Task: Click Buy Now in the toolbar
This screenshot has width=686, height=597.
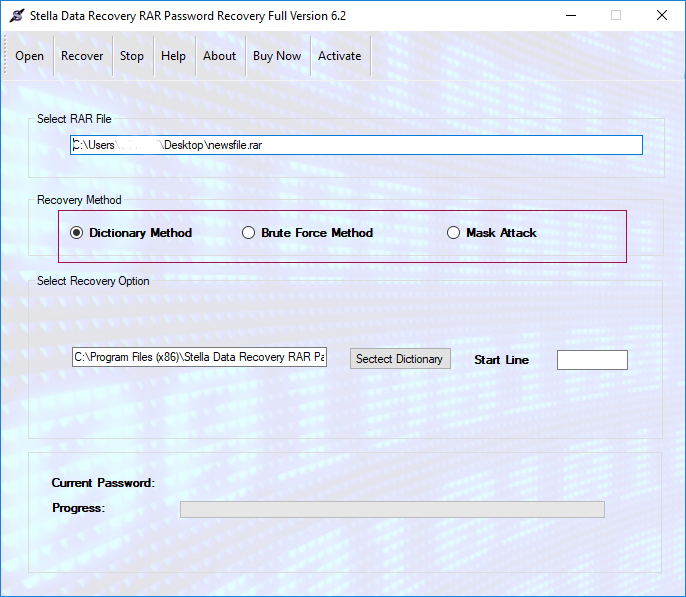Action: 277,56
